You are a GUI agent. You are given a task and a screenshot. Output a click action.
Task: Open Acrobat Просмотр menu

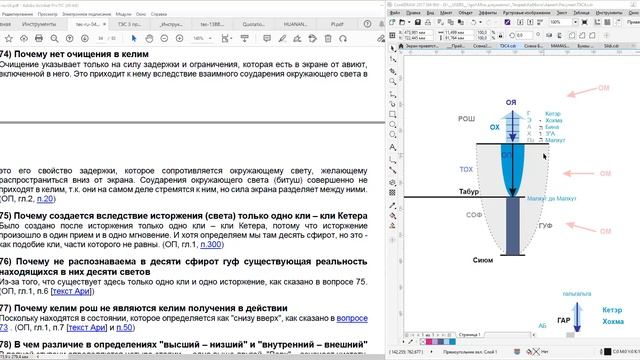[x=47, y=14]
